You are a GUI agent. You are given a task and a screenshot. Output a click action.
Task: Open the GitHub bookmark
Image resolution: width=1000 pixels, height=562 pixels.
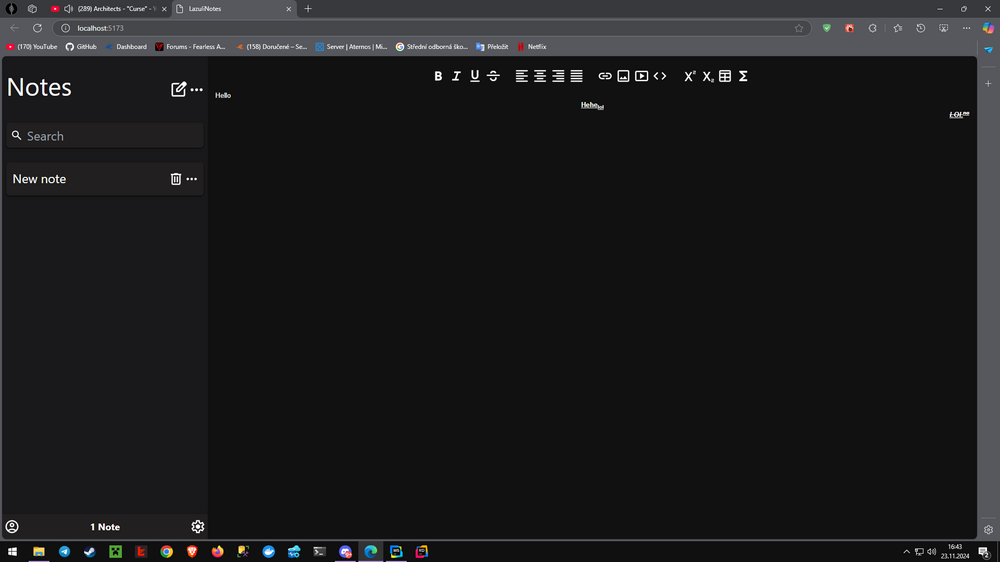click(x=81, y=47)
